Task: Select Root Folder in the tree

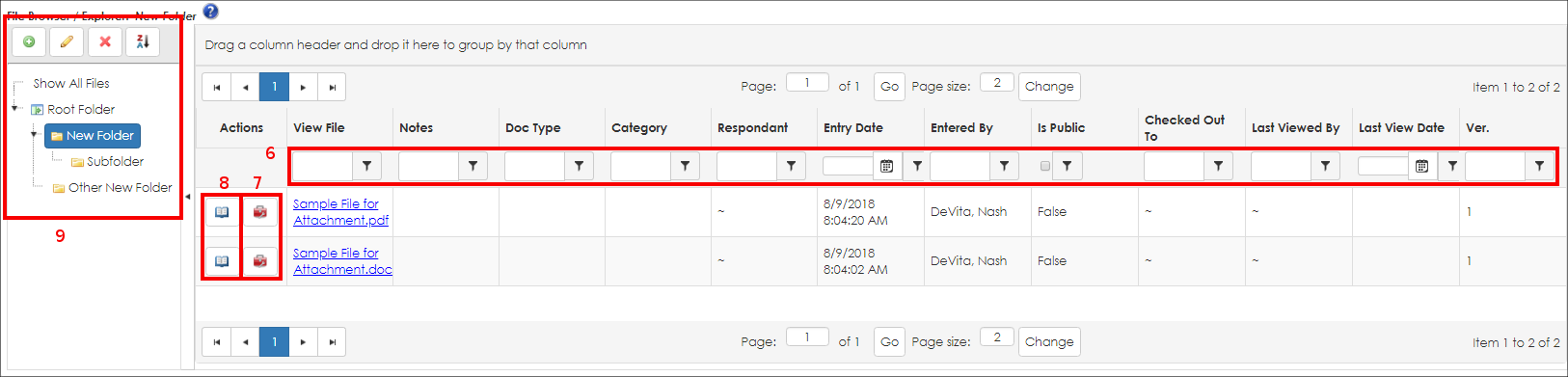Action: click(x=81, y=109)
